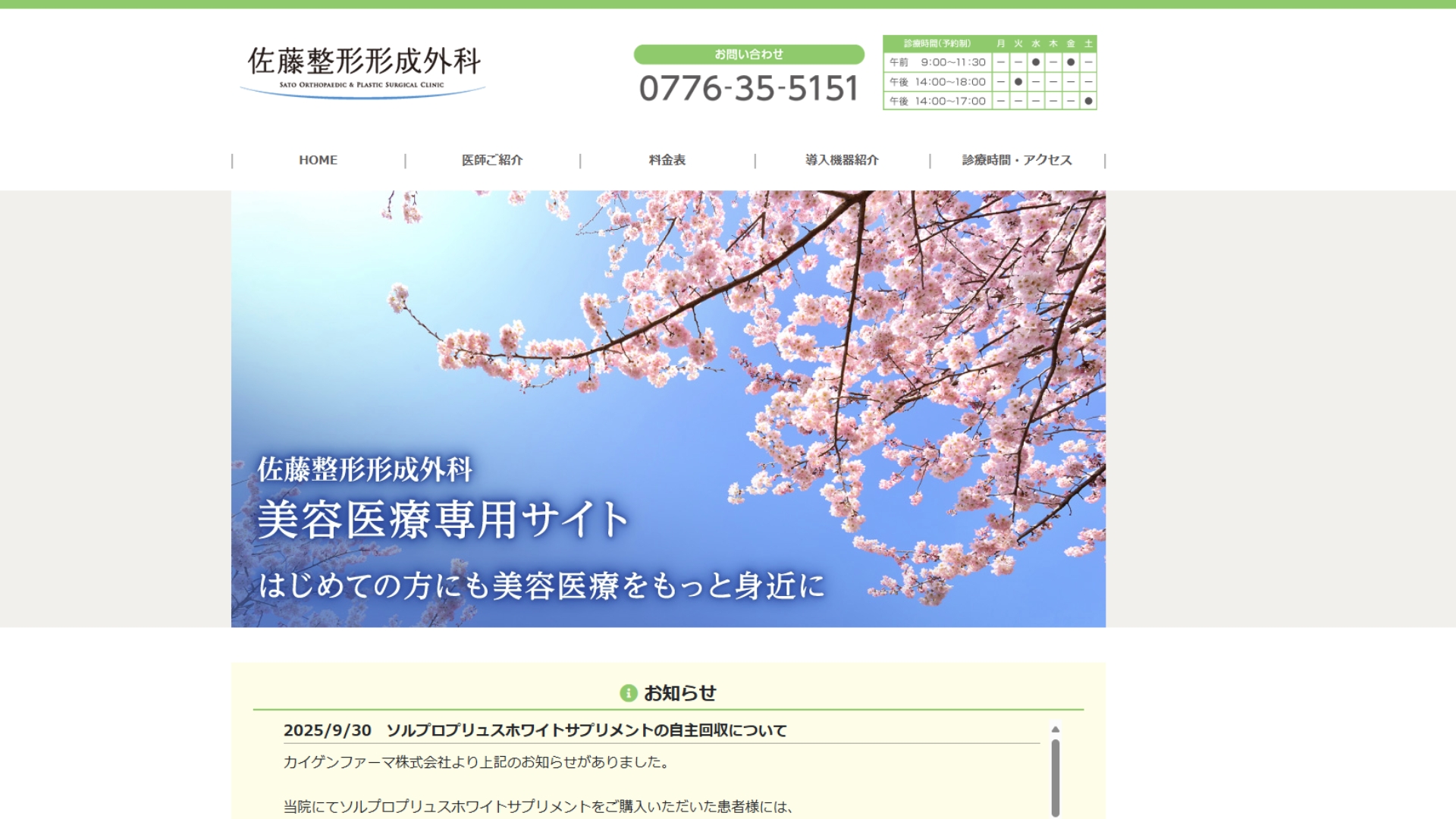Open the 導入機器紹介 equipment page

coord(840,159)
